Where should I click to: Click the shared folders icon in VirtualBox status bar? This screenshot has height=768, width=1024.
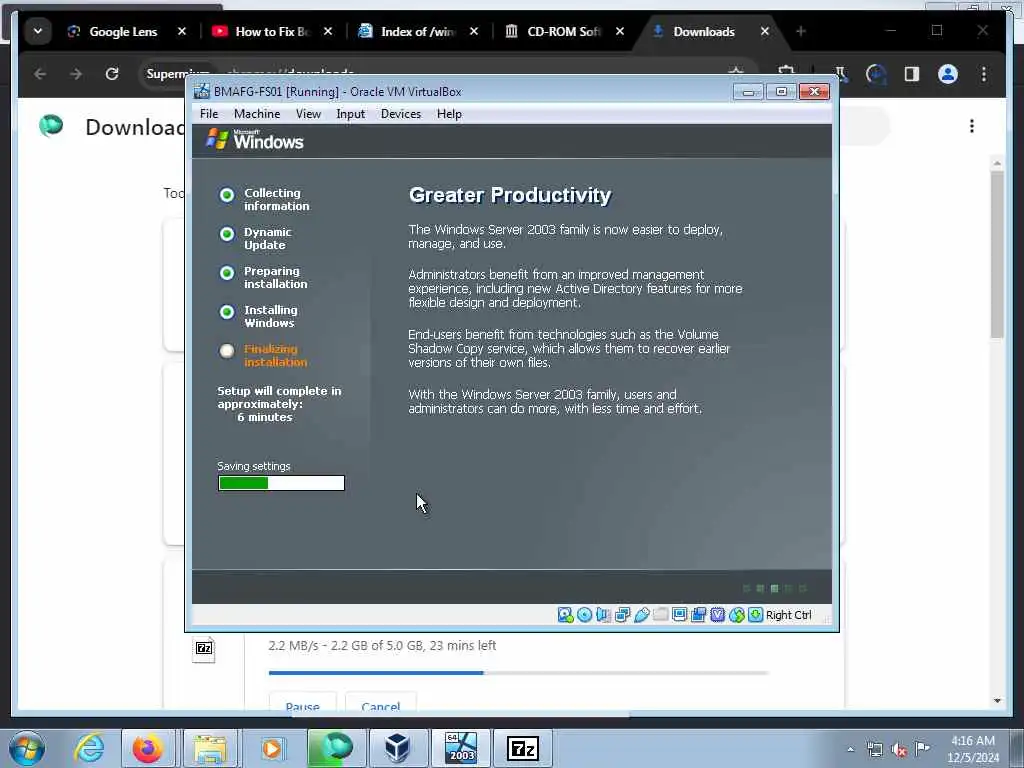click(x=660, y=615)
